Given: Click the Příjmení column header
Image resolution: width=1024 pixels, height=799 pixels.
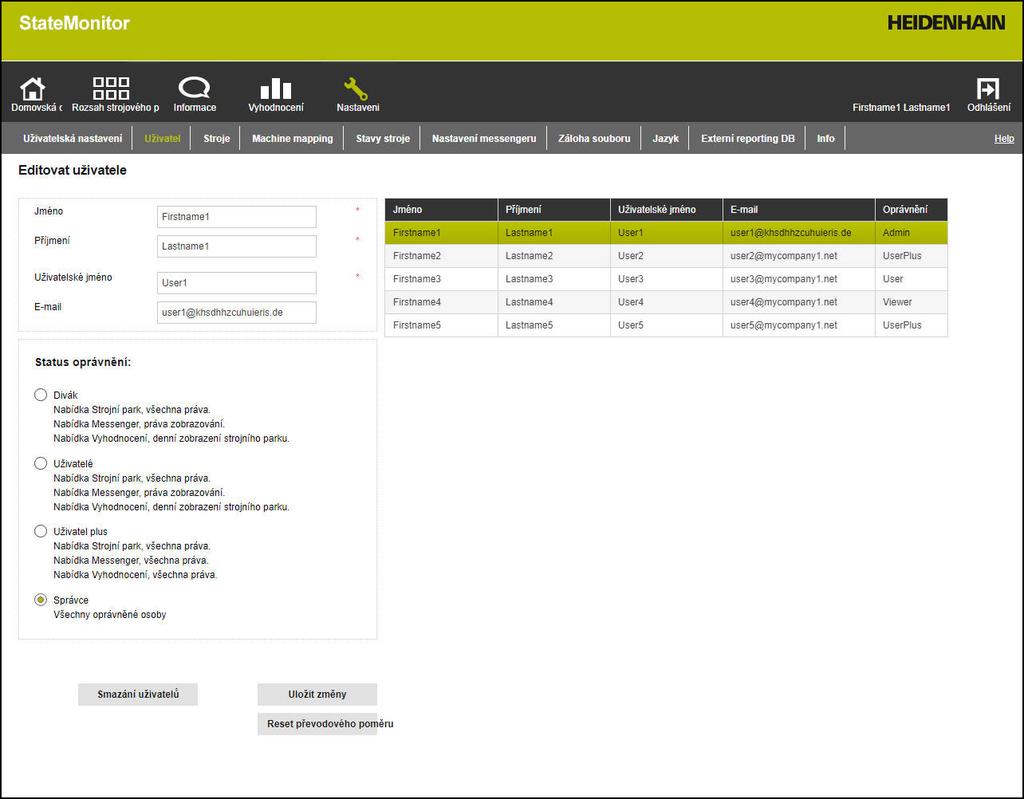Looking at the screenshot, I should [554, 210].
